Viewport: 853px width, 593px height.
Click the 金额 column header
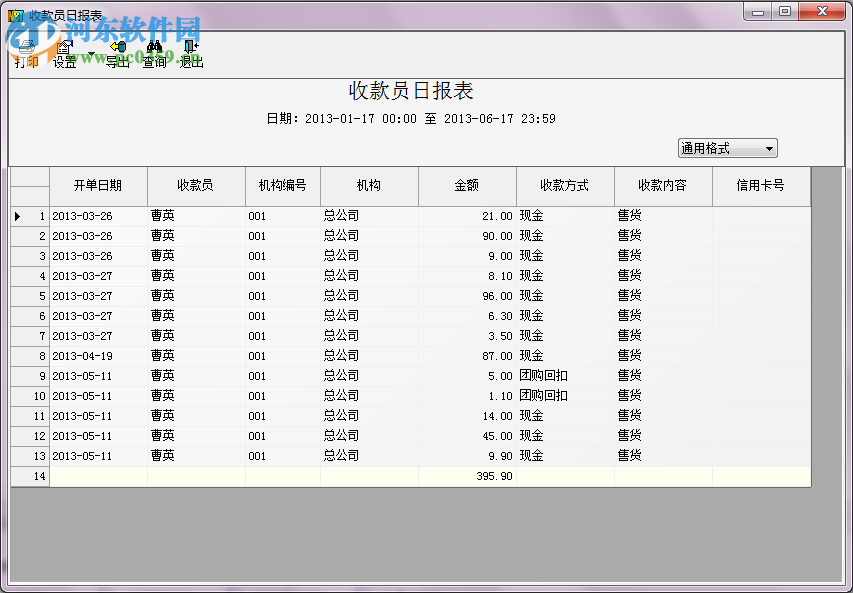(466, 186)
